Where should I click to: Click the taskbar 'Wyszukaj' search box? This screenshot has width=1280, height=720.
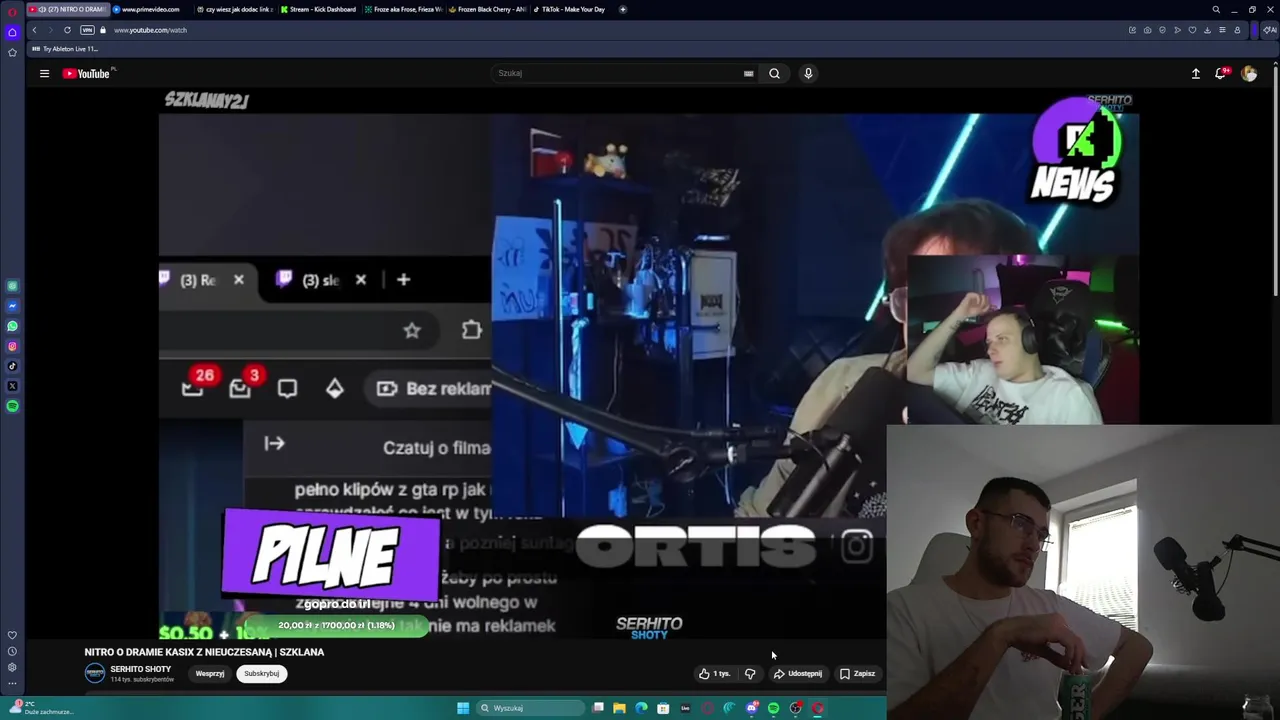[530, 708]
